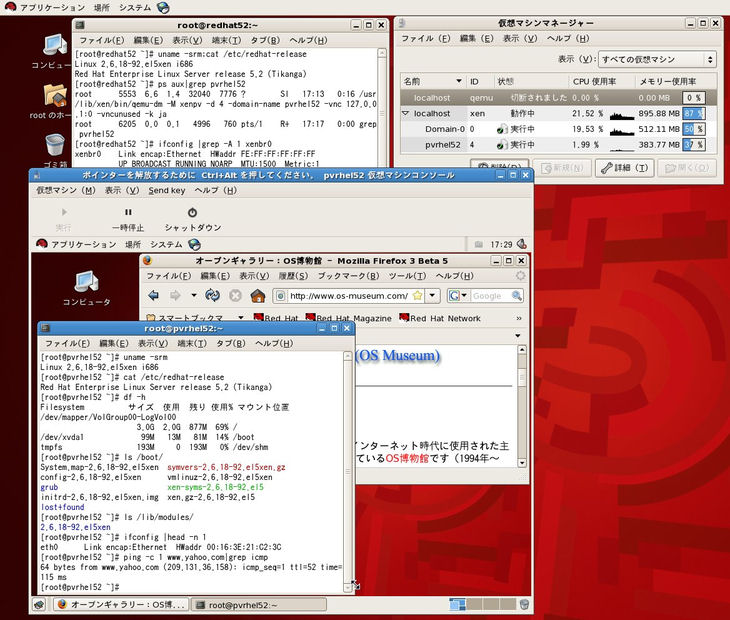Click Show Desktop icon in guest taskbar
Image resolution: width=730 pixels, height=620 pixels.
[40, 605]
